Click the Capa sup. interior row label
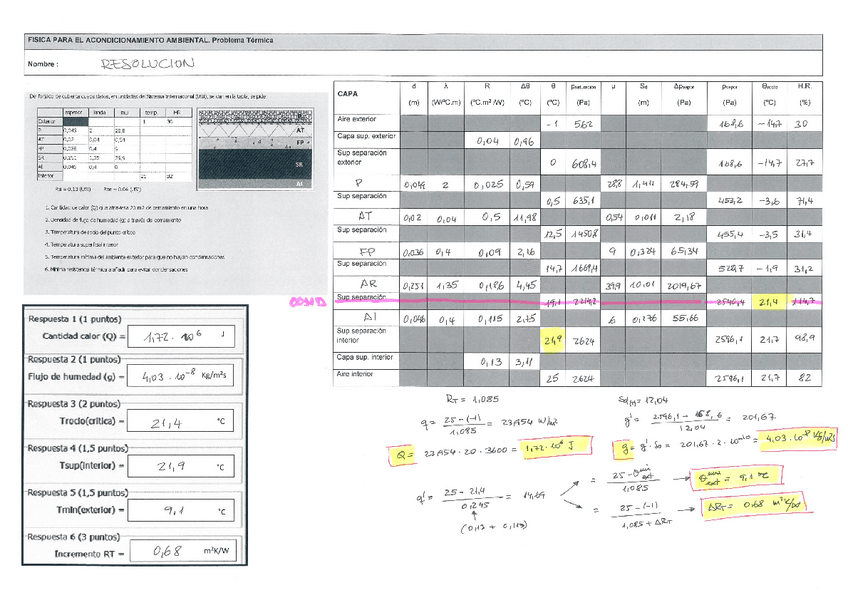 [x=365, y=357]
